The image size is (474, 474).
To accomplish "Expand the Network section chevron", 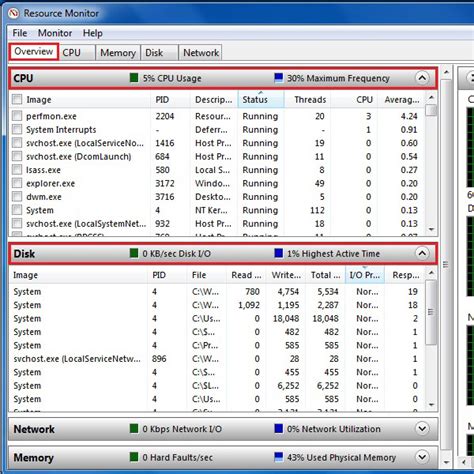I will click(422, 428).
